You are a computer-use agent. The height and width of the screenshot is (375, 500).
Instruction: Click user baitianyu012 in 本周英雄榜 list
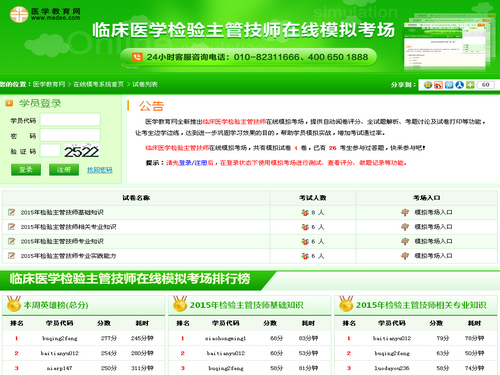[x=60, y=353]
